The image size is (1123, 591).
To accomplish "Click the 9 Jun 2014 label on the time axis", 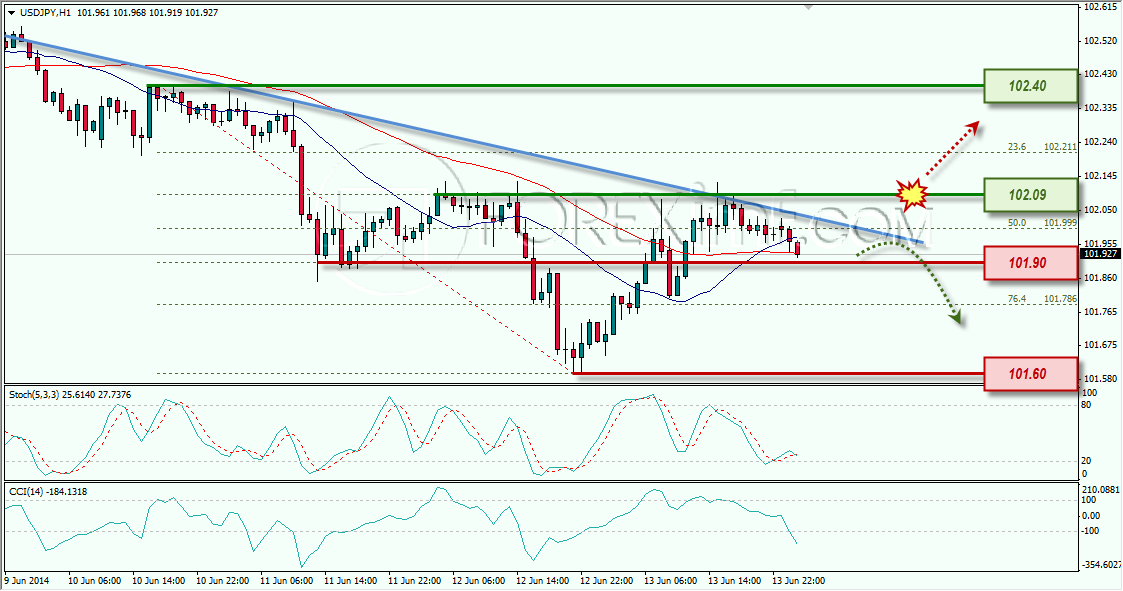I will tap(26, 581).
